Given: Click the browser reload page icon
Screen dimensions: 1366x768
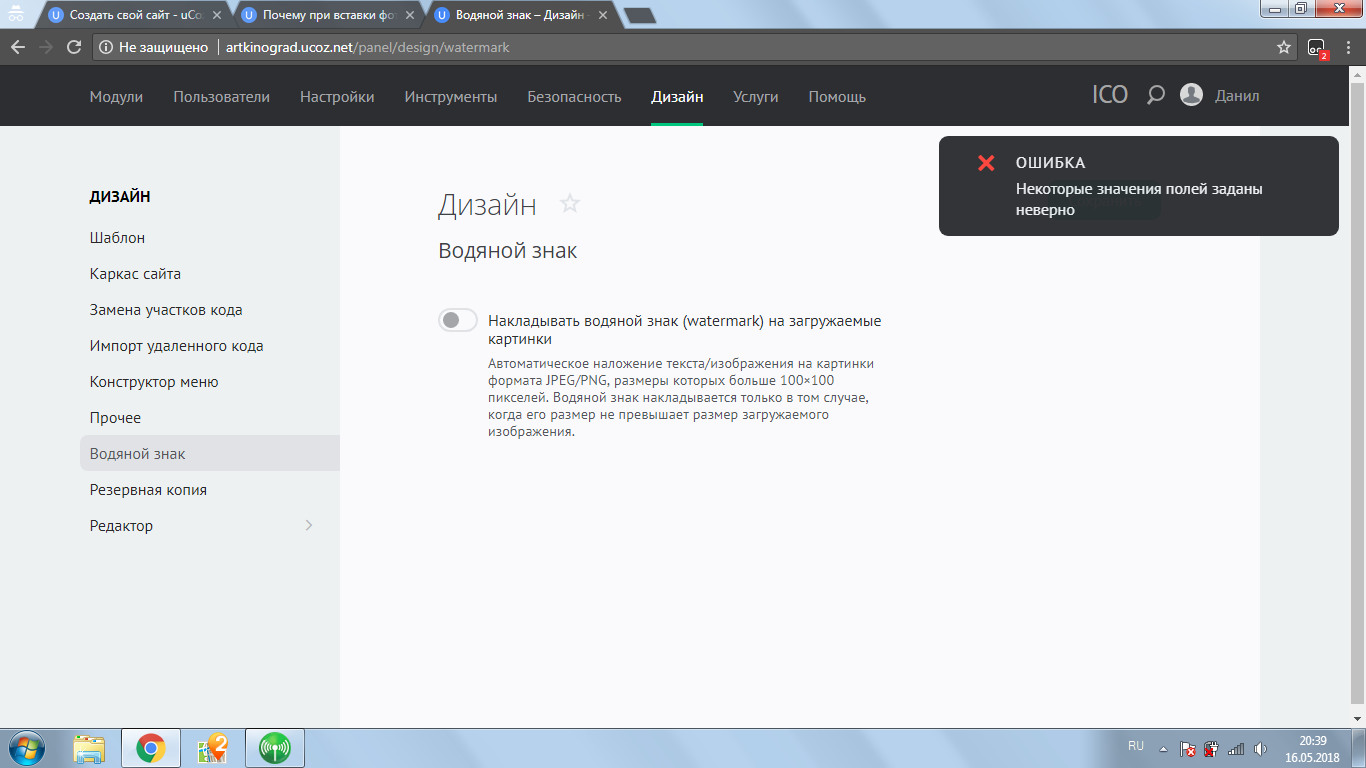Looking at the screenshot, I should (73, 47).
